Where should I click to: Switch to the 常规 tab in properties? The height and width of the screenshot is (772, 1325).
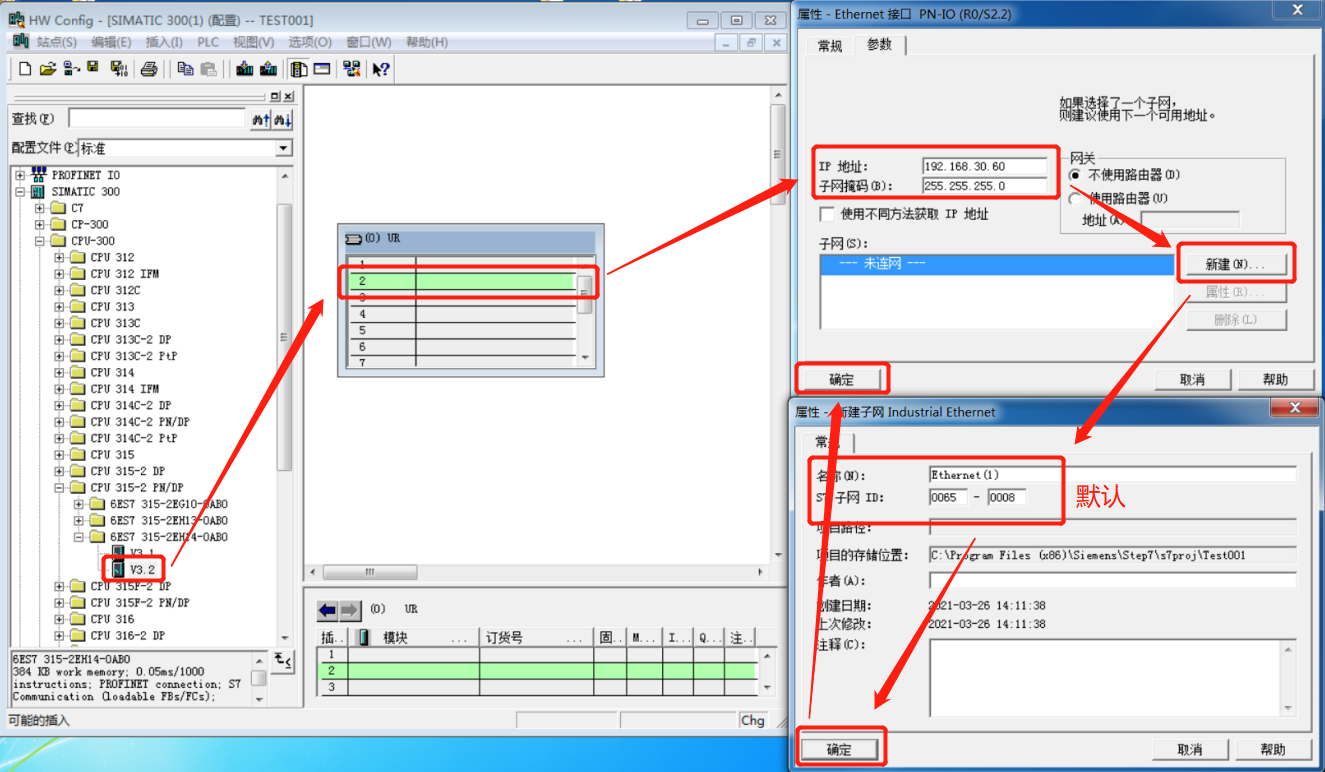[828, 45]
